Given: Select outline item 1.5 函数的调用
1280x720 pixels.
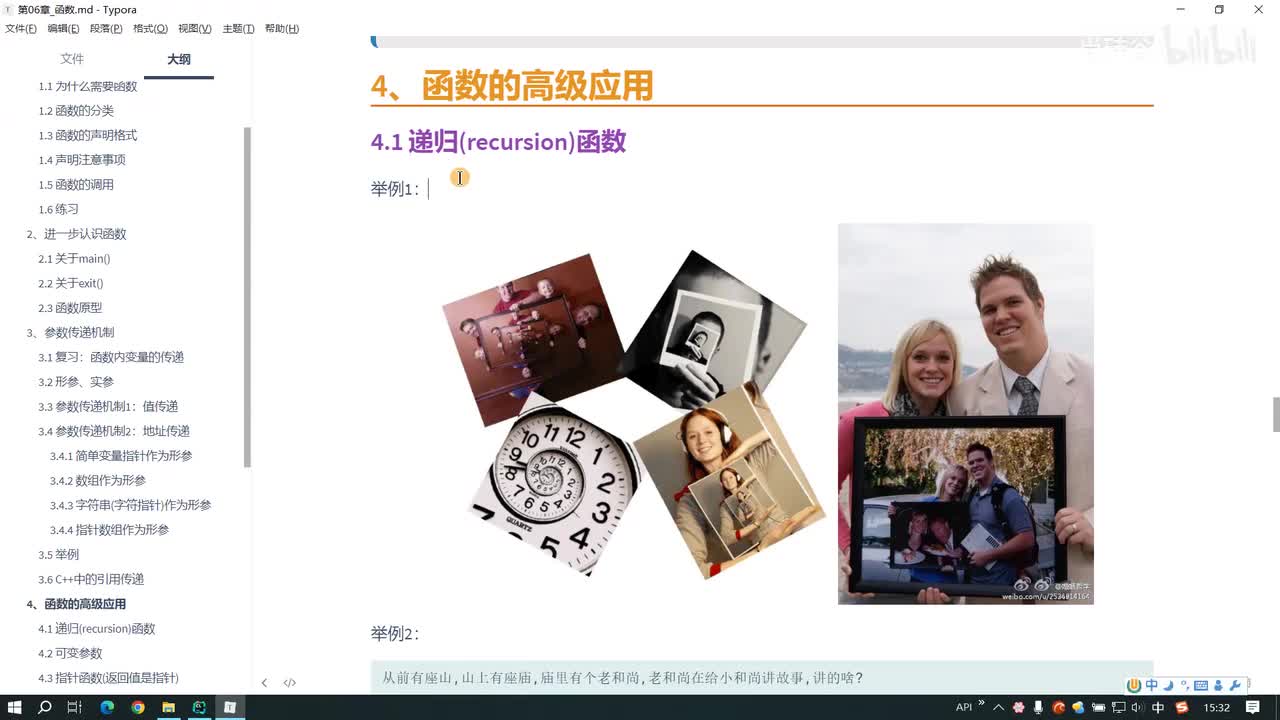Looking at the screenshot, I should [76, 185].
